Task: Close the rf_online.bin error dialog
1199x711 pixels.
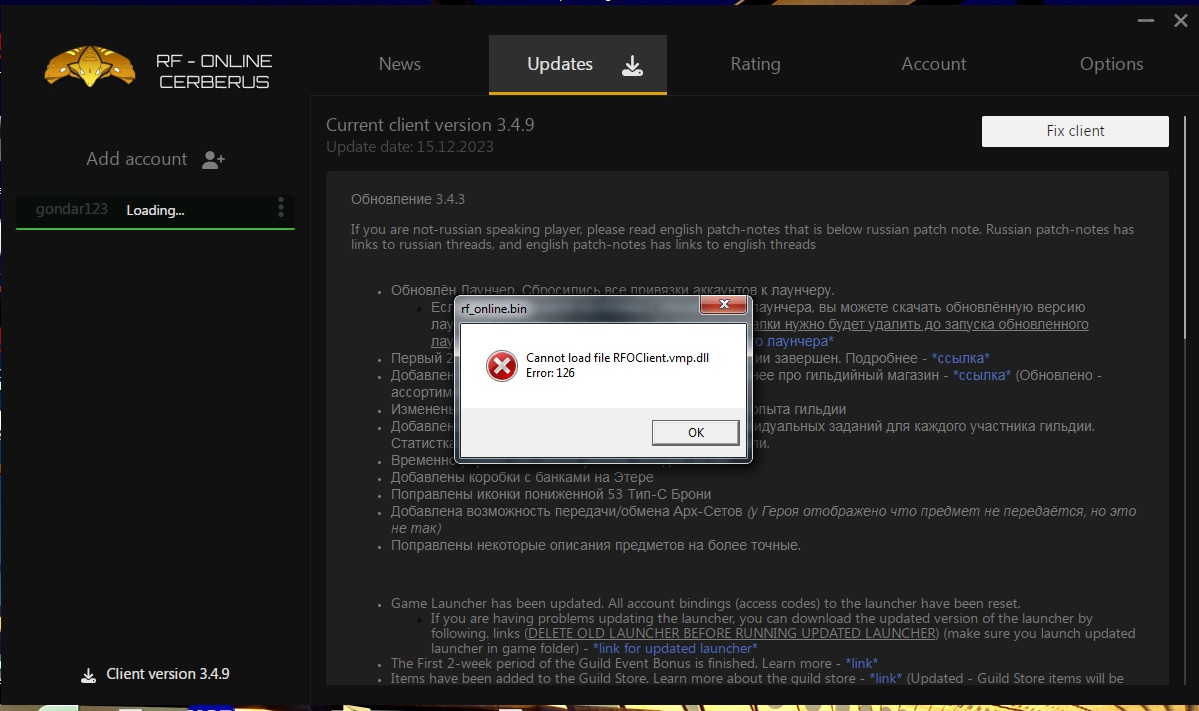Action: tap(723, 304)
